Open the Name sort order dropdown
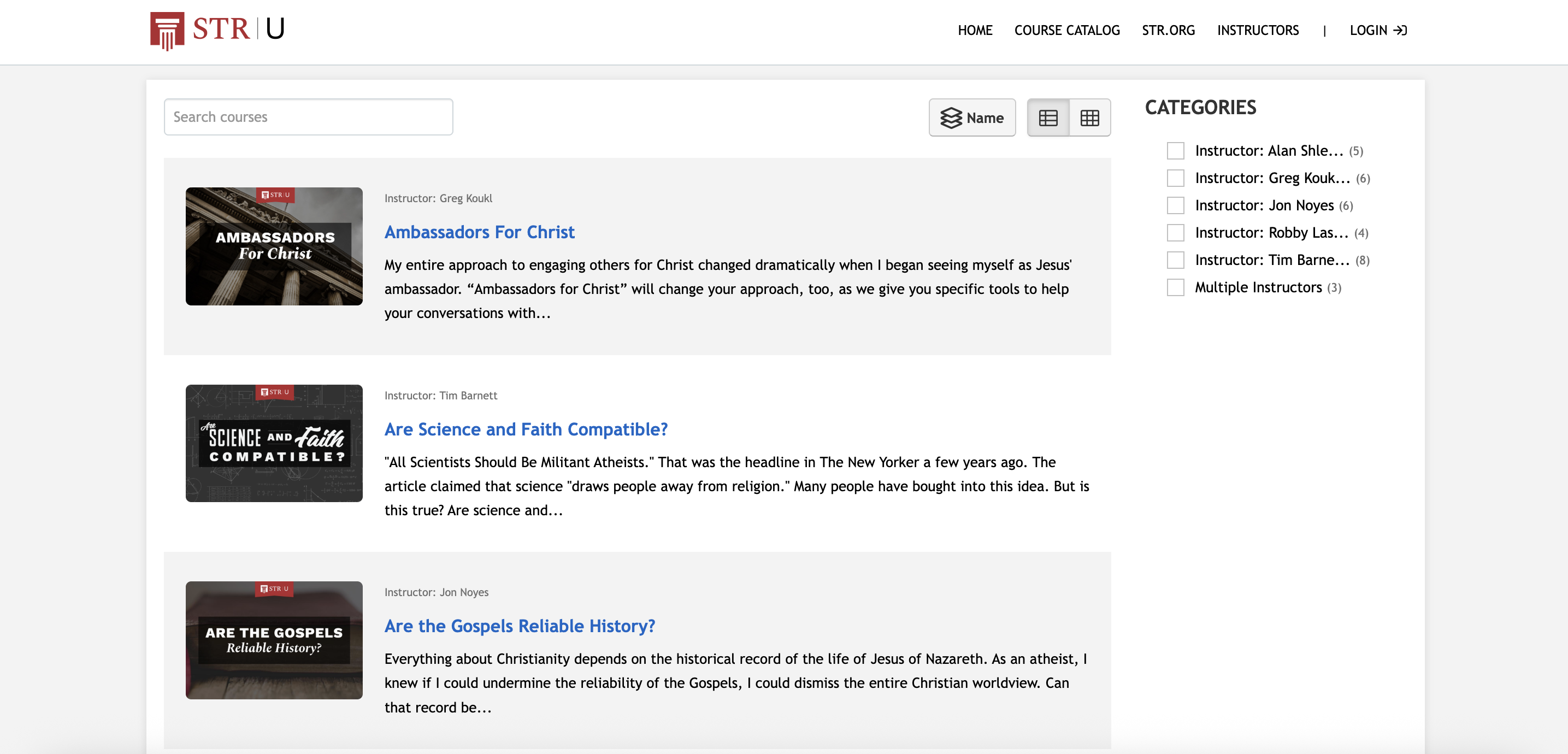Image resolution: width=1568 pixels, height=754 pixels. tap(971, 118)
